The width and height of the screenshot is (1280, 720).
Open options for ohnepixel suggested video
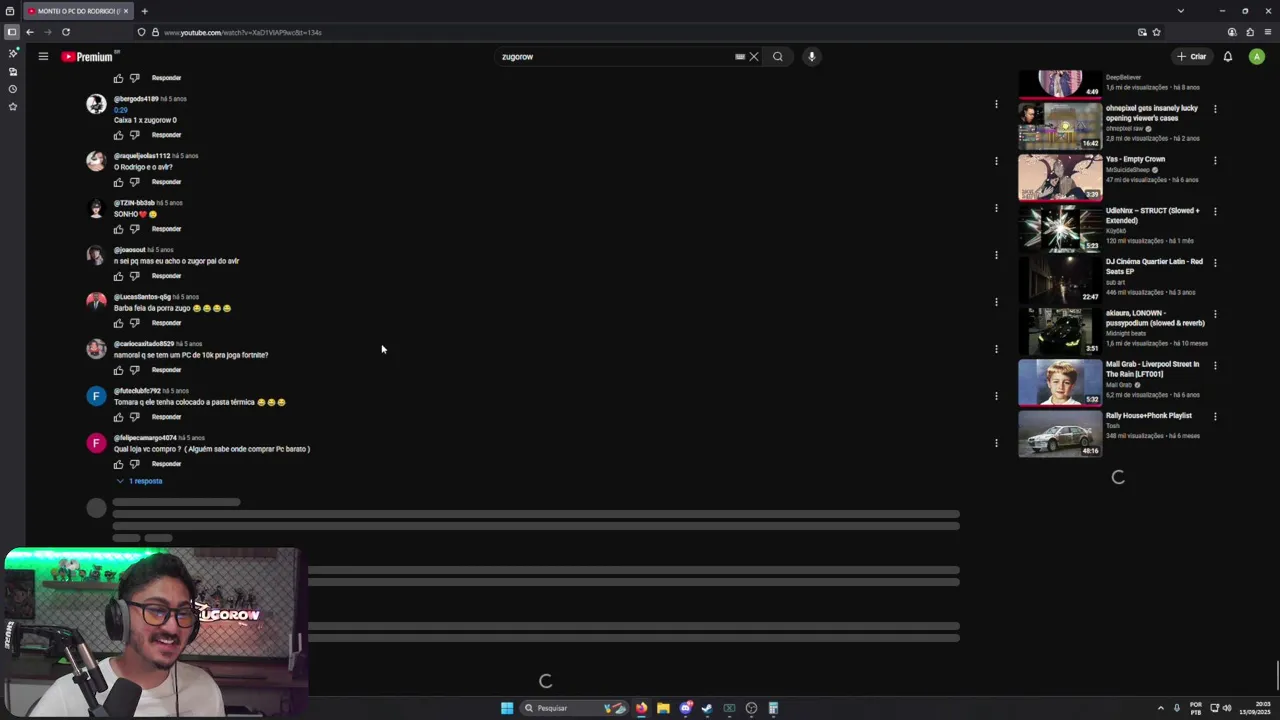pyautogui.click(x=1215, y=109)
